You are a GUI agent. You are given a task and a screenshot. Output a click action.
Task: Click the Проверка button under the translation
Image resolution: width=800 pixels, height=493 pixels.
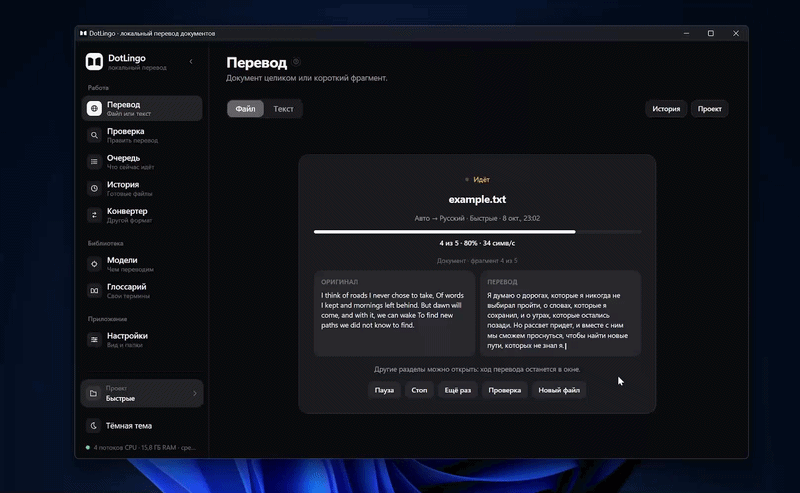click(505, 390)
